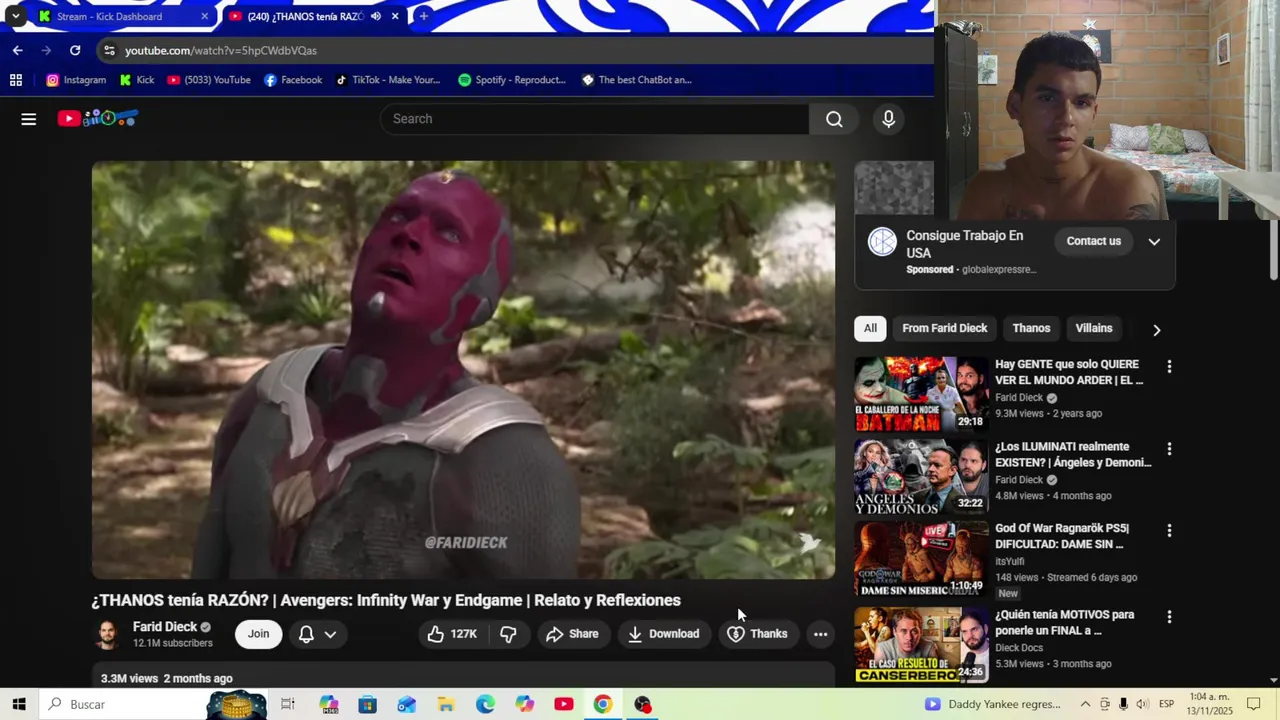Click the video player frame
1280x720 pixels.
(463, 370)
